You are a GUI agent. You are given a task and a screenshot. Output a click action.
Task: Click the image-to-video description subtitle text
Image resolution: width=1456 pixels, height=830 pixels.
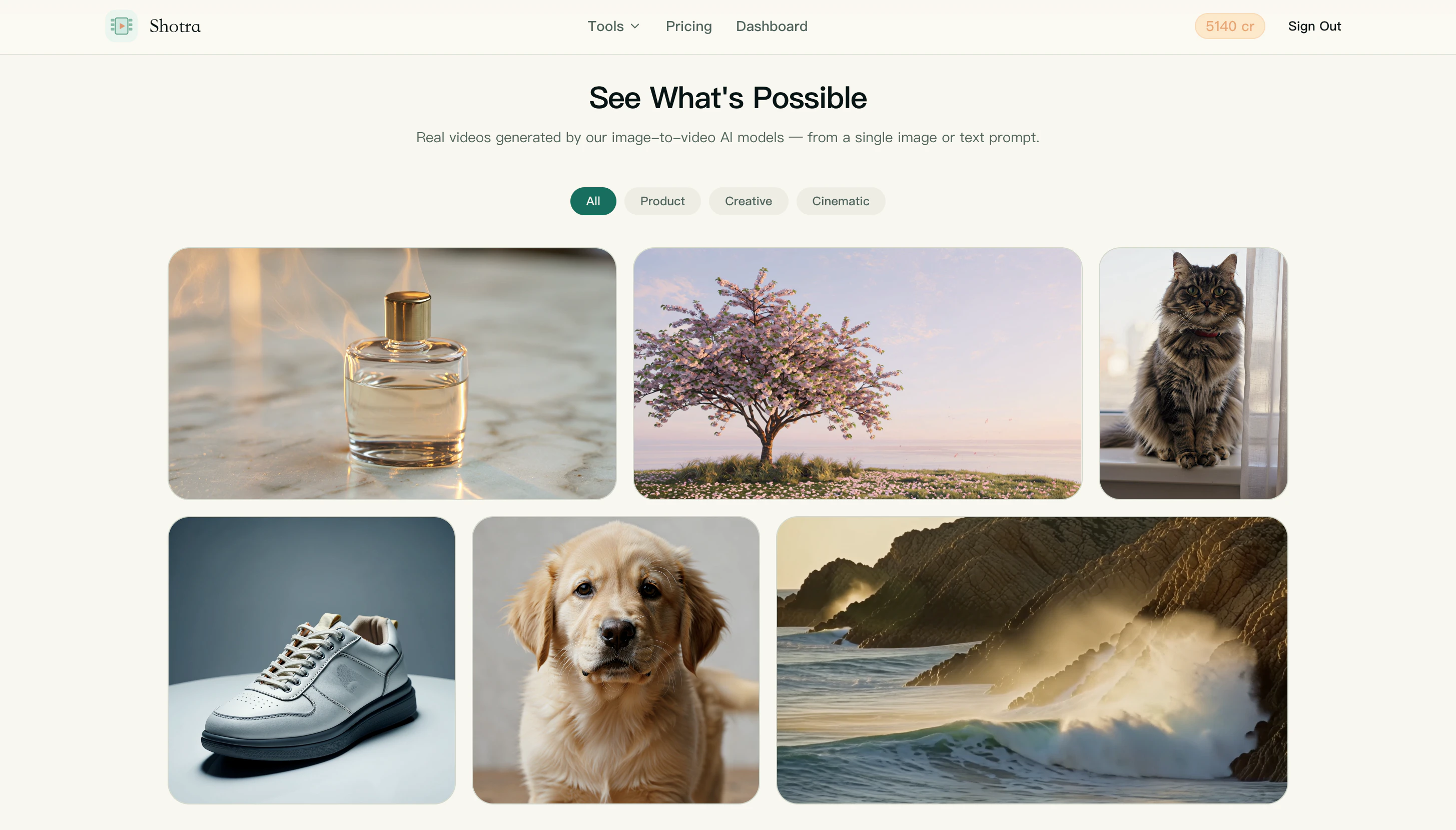pos(728,137)
